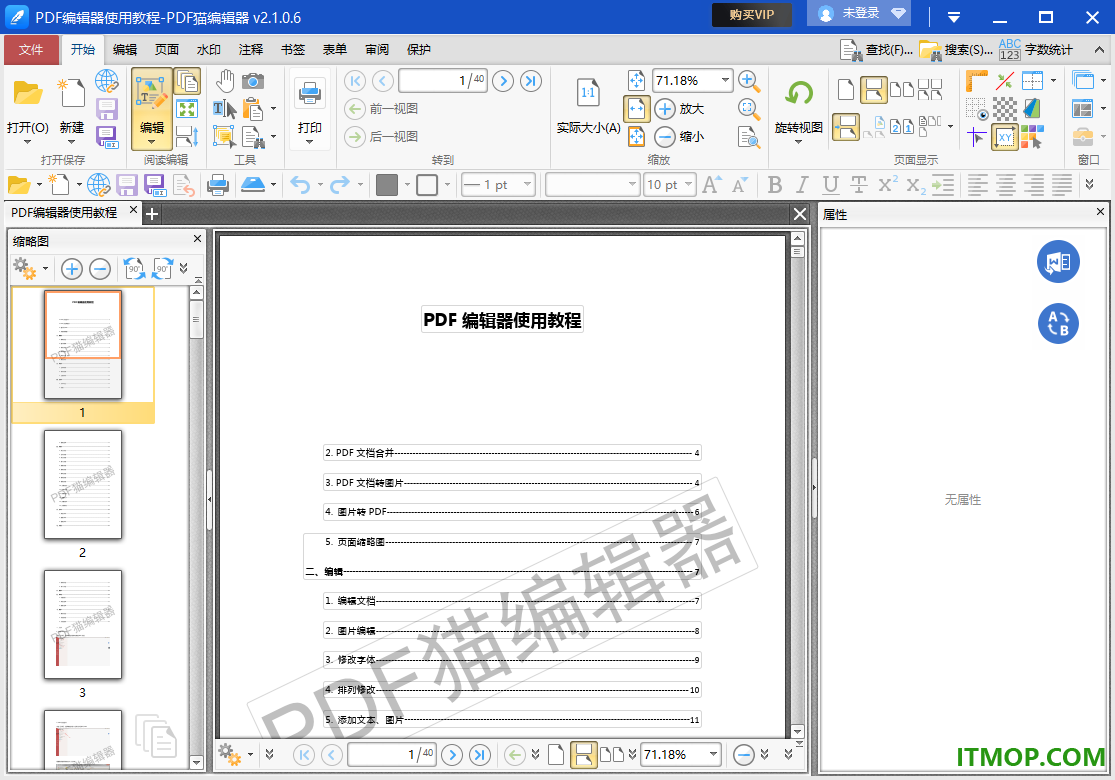Screen dimensions: 1115x780
Task: Rotate the view with 旋转视图
Action: click(x=799, y=94)
